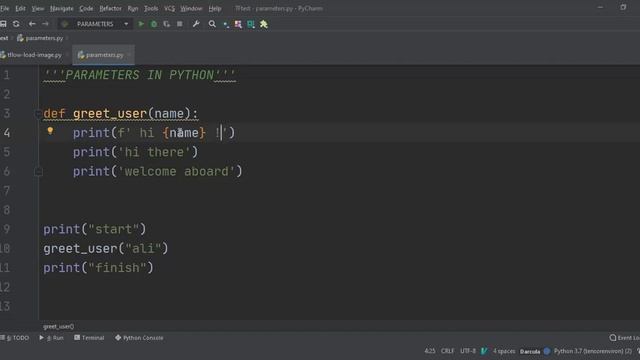Restore the window using title bar button

pyautogui.click(x=623, y=7)
